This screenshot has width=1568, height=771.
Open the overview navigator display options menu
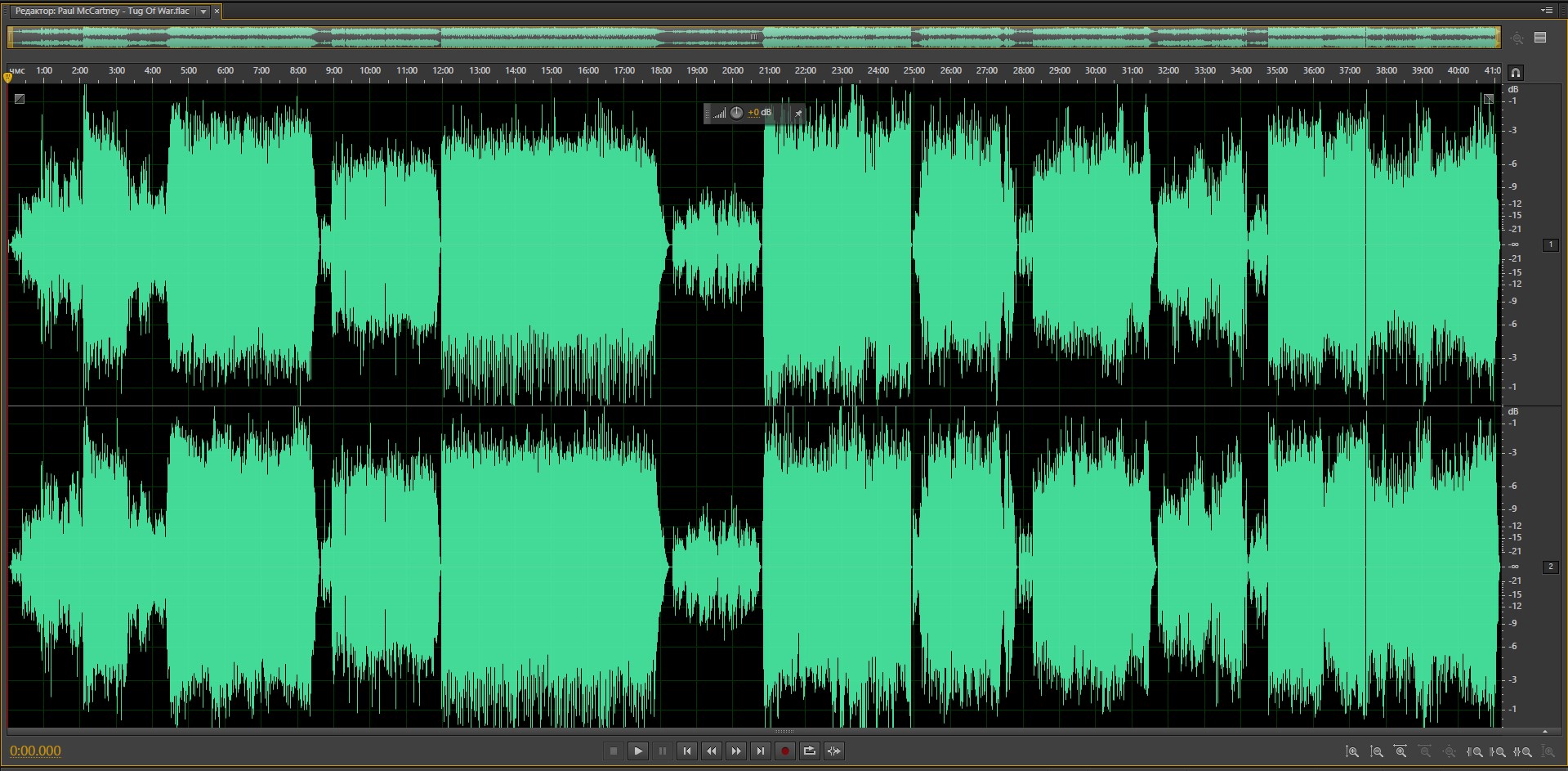(x=1540, y=38)
